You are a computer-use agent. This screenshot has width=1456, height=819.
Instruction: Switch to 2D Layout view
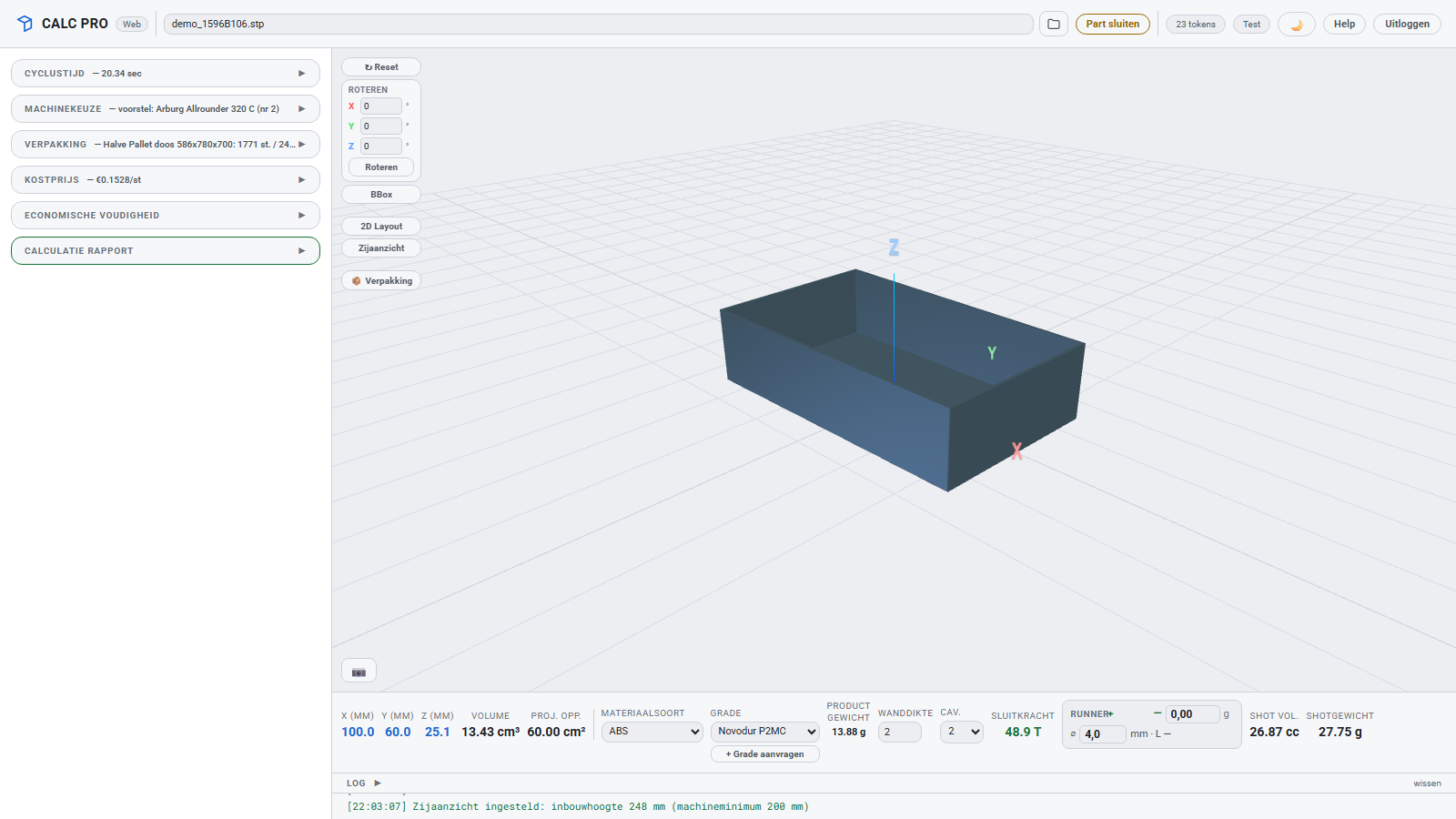point(381,227)
